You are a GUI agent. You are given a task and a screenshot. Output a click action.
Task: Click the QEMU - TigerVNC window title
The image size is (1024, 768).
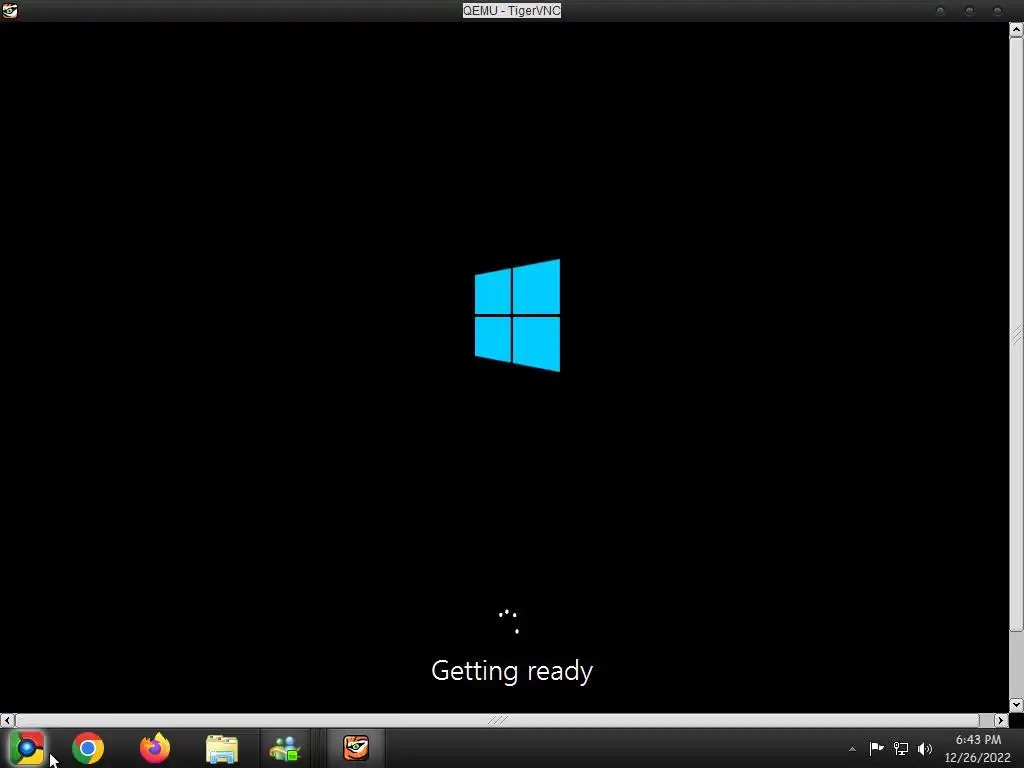click(512, 10)
